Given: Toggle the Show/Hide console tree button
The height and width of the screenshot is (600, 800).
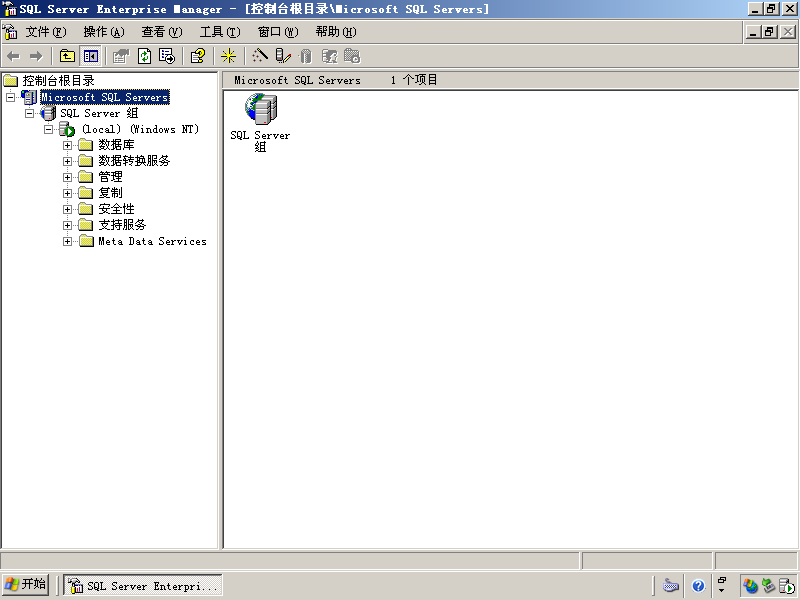Looking at the screenshot, I should coord(91,56).
